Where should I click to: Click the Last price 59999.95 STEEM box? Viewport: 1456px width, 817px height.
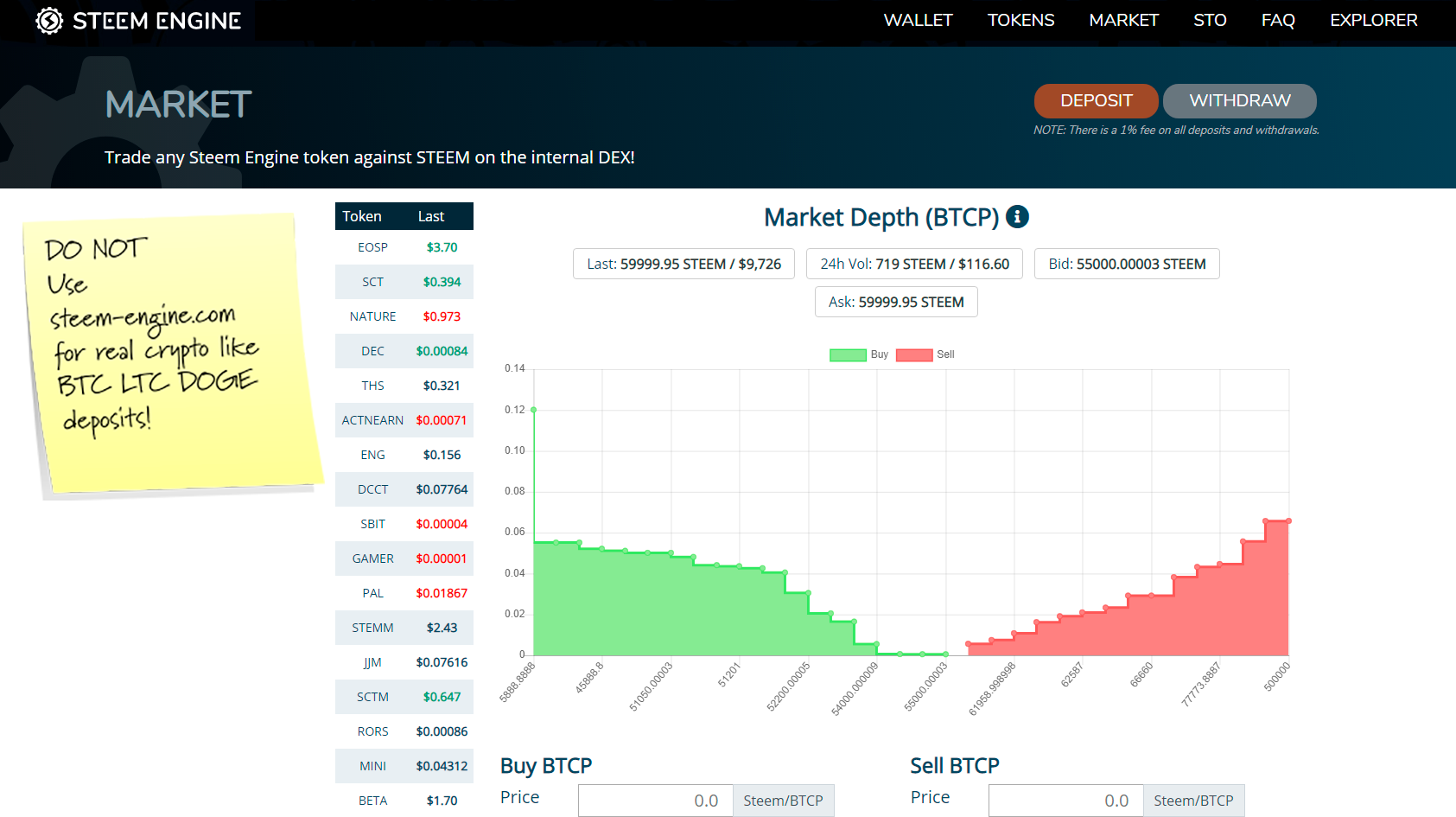pyautogui.click(x=683, y=264)
